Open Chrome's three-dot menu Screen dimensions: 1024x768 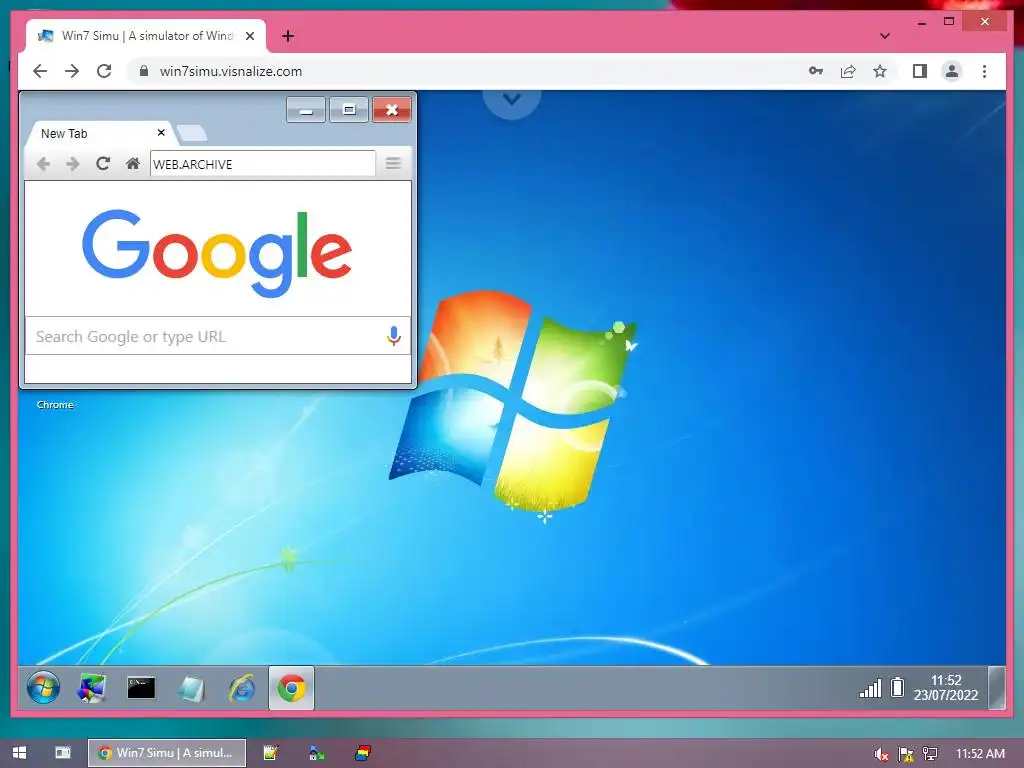984,71
